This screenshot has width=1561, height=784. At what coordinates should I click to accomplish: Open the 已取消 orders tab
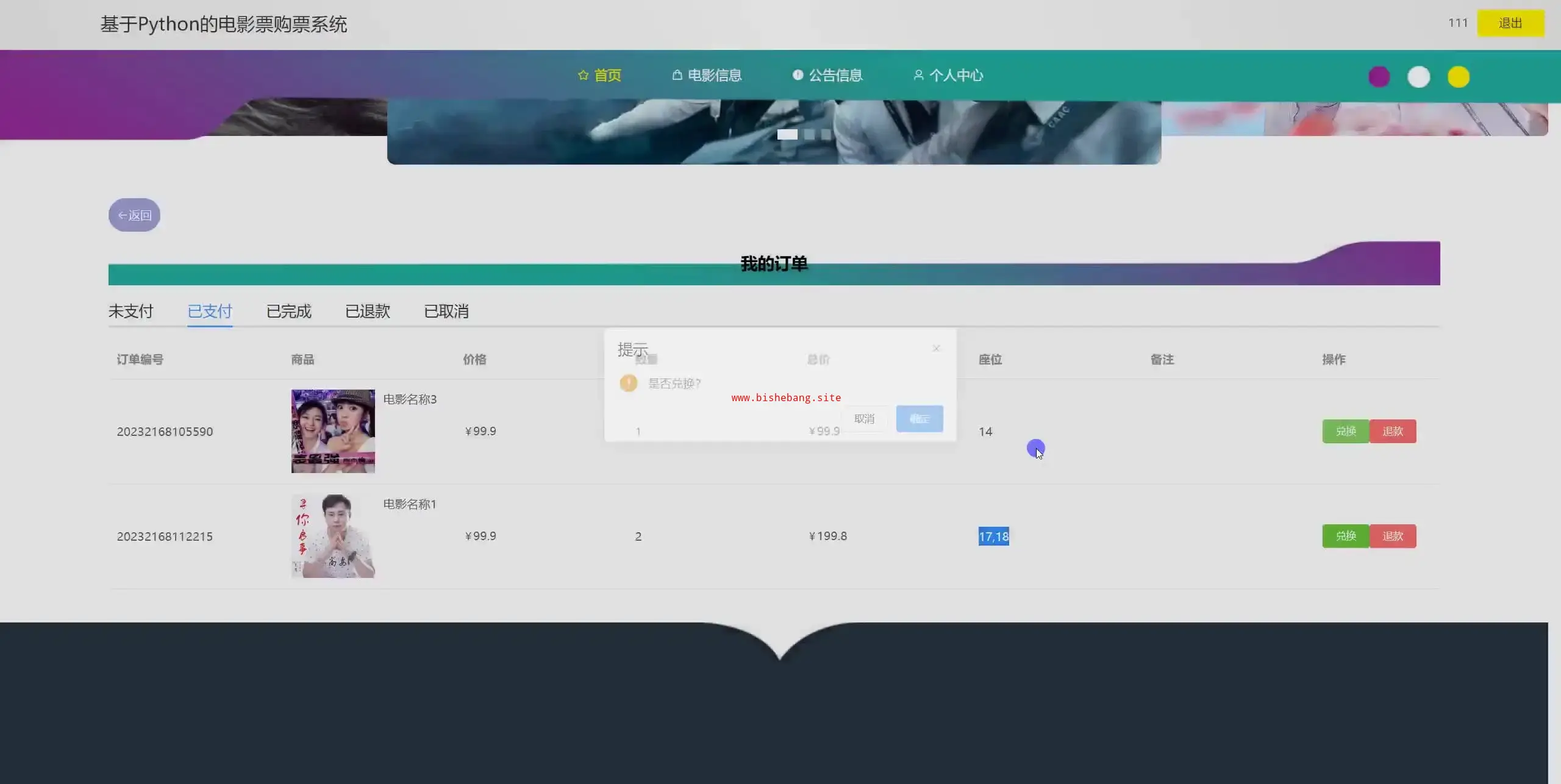pos(446,312)
